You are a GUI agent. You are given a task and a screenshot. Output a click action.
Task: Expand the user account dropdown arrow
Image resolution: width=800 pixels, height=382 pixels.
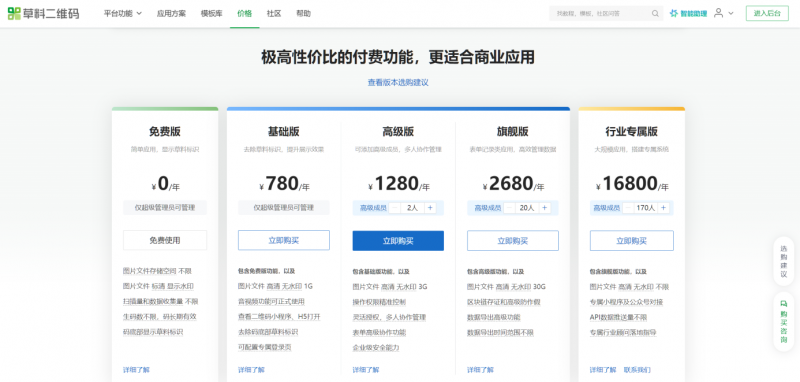(731, 14)
